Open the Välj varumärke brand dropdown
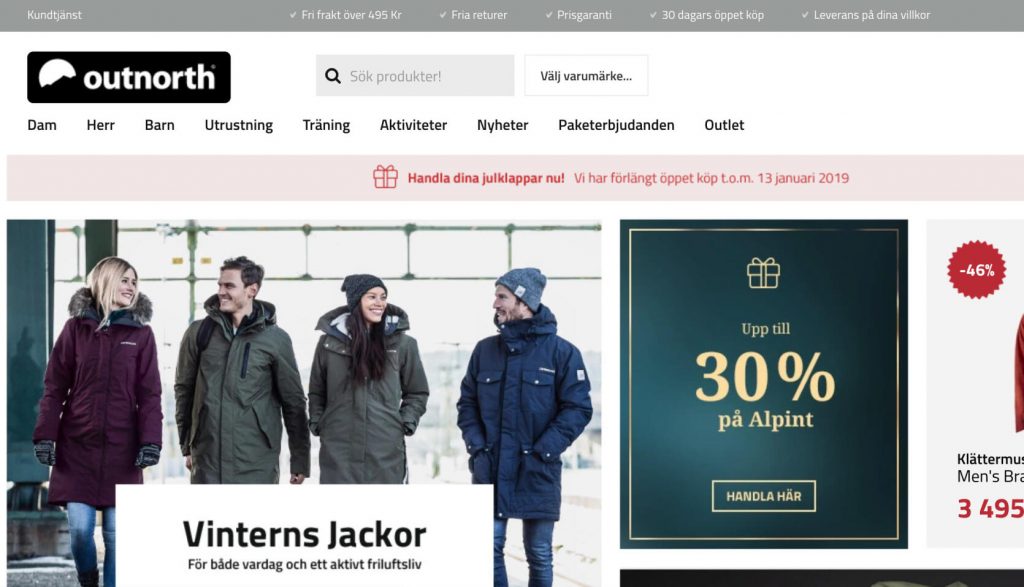This screenshot has width=1024, height=587. tap(586, 76)
